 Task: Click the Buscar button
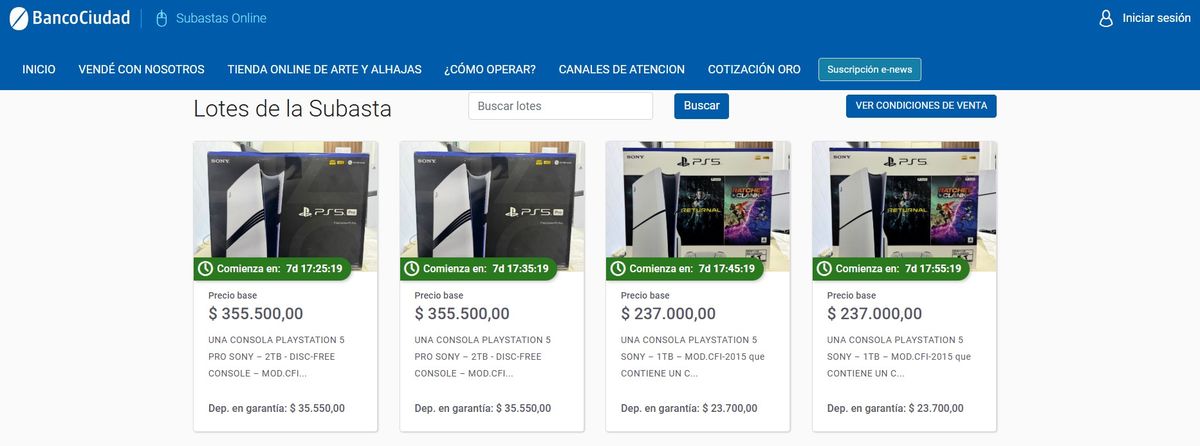[701, 106]
